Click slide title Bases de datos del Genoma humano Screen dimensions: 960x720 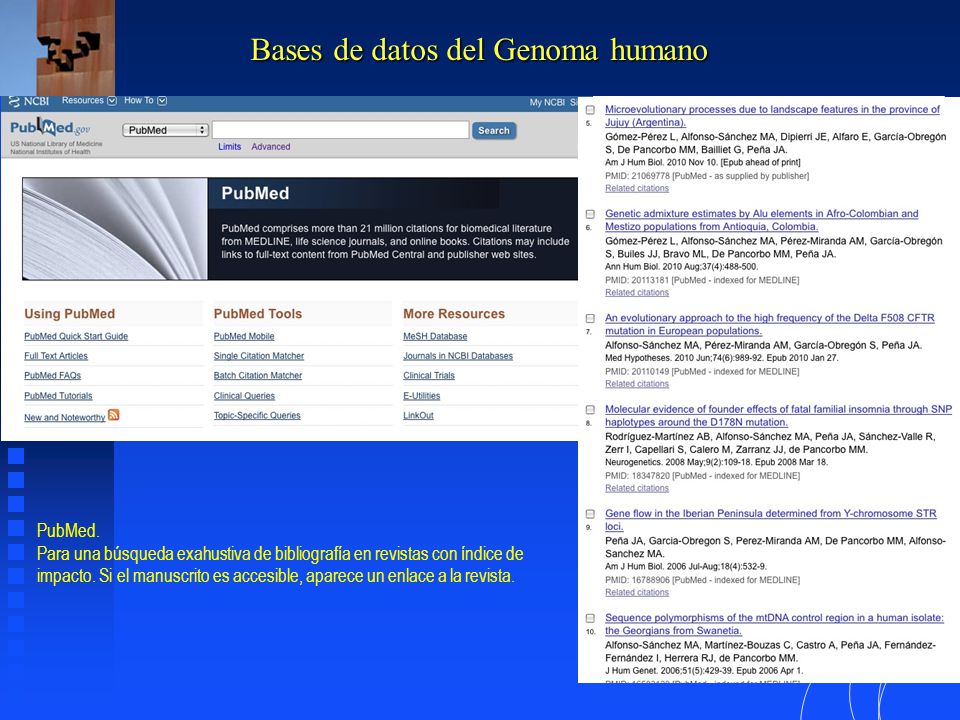click(x=479, y=50)
